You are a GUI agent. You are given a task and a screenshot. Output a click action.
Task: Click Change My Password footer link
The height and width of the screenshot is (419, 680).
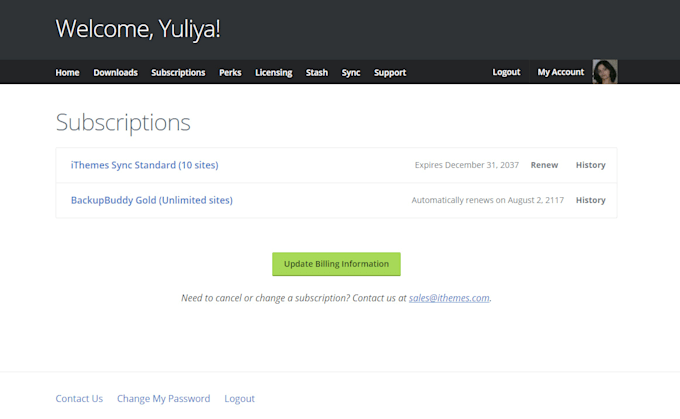click(x=163, y=399)
